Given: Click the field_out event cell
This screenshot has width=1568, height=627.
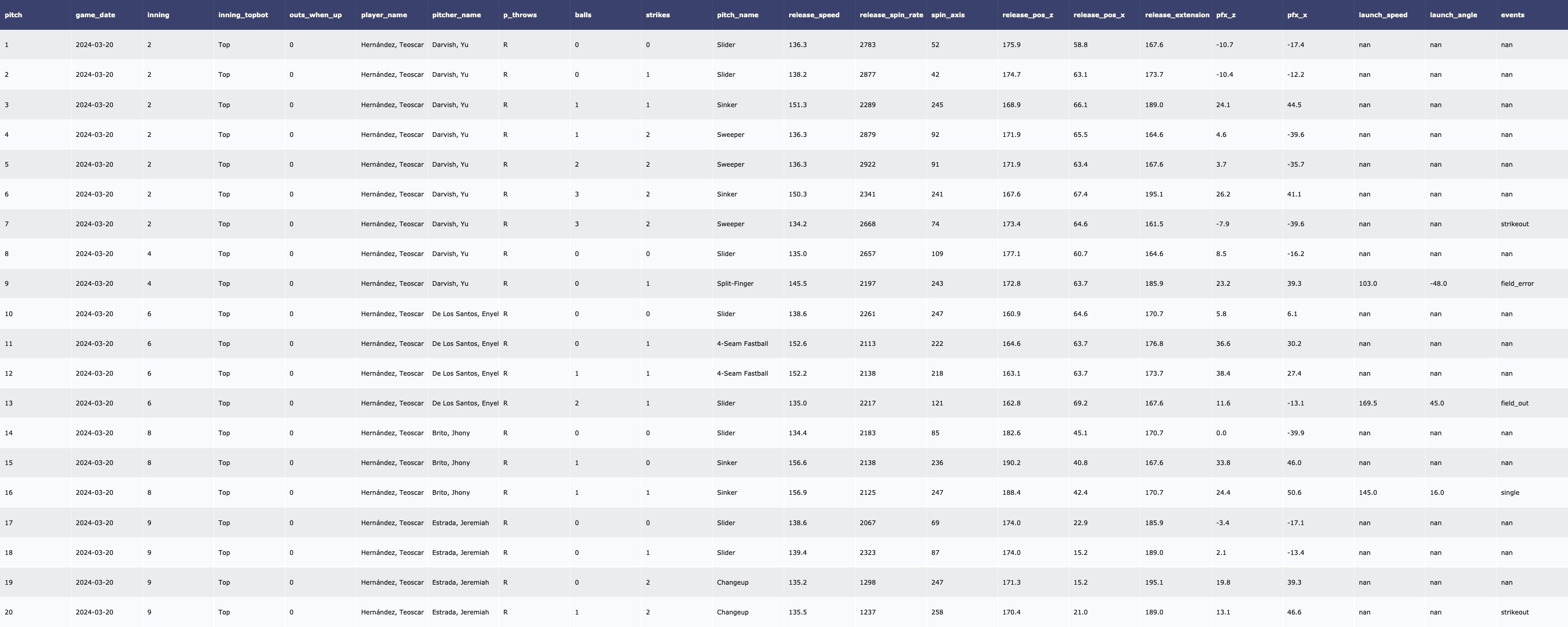Looking at the screenshot, I should (x=1515, y=403).
